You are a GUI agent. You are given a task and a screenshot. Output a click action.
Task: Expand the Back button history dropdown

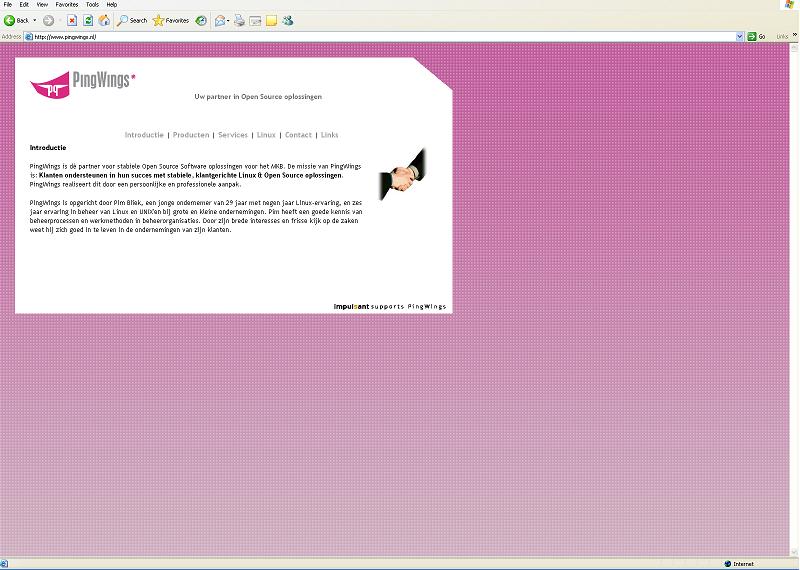point(35,20)
